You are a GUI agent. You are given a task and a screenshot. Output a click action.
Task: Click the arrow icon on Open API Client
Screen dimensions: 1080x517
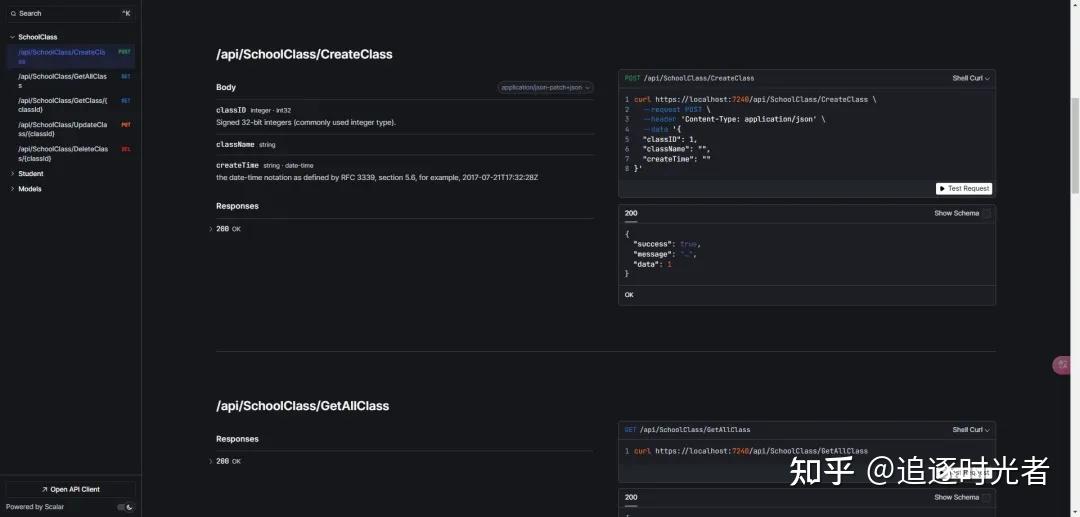click(x=44, y=489)
